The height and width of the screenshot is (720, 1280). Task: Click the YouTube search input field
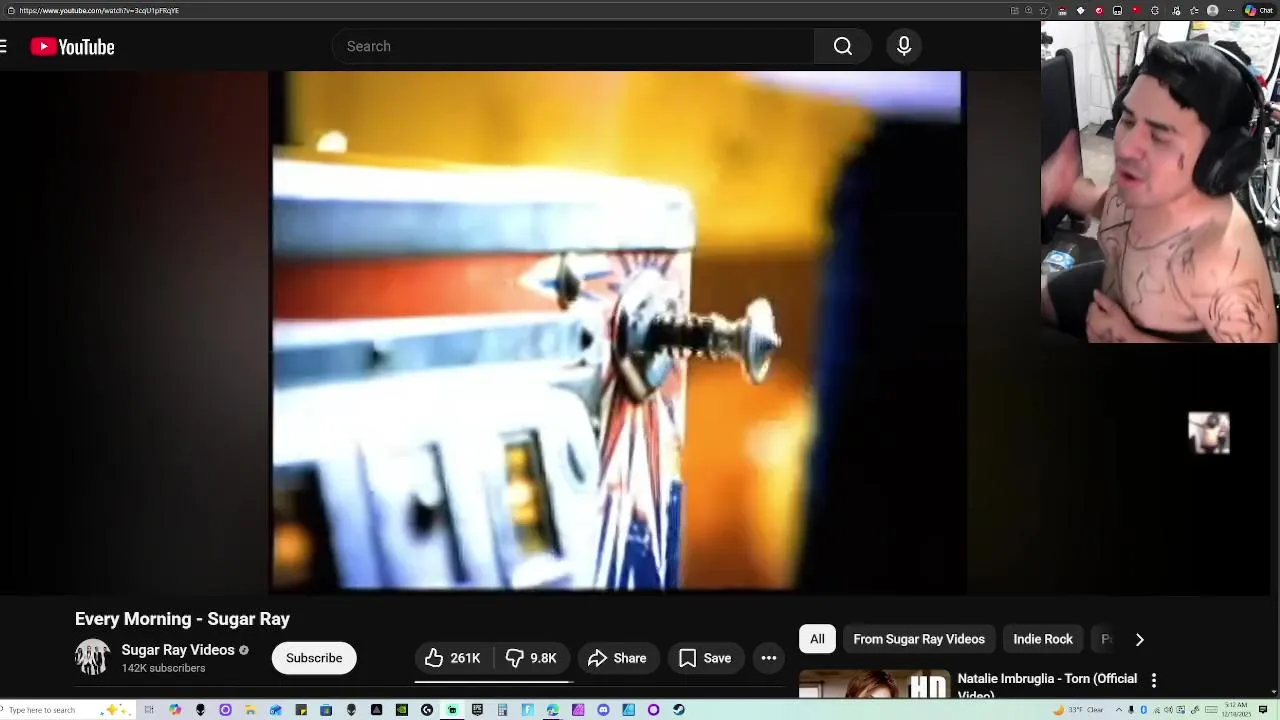573,46
